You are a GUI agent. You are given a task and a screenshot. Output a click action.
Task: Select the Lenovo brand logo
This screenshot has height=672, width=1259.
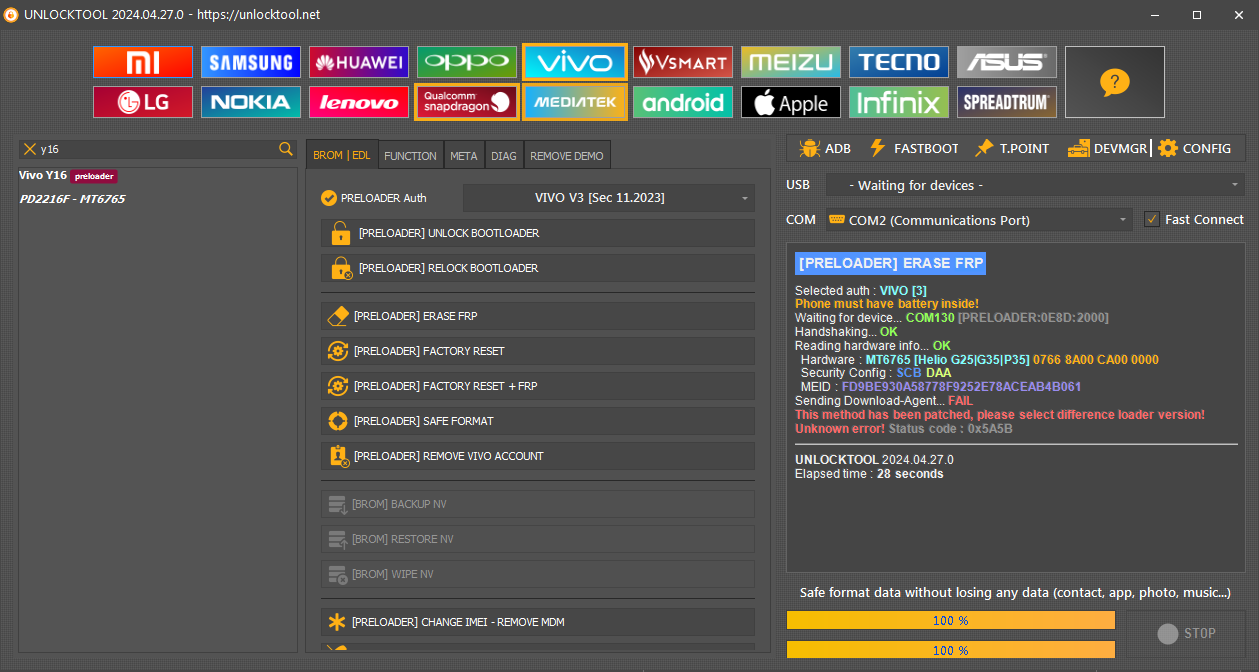pos(359,102)
